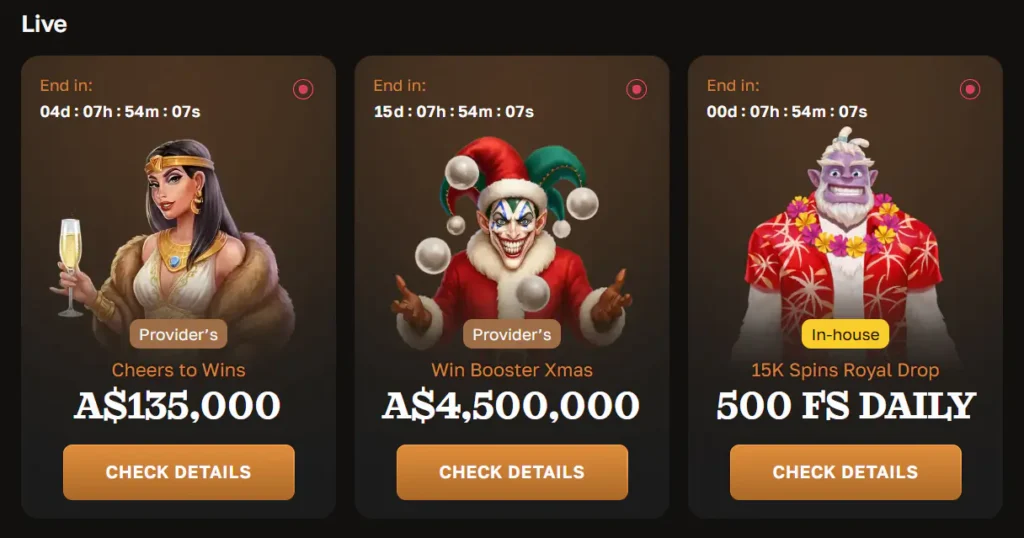Open the Win Booster Xmas tournament title
Image resolution: width=1024 pixels, height=538 pixels.
[x=512, y=370]
